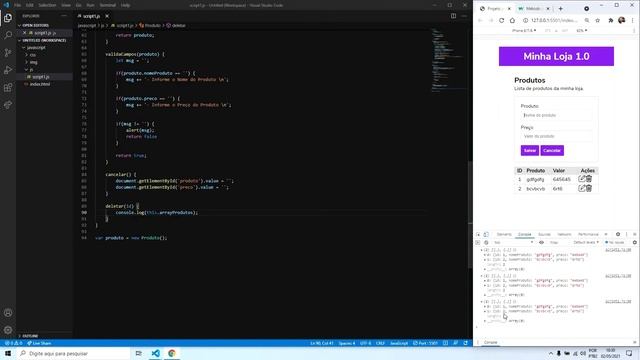Delete the gdfgdfg product row
This screenshot has width=640, height=360.
pos(589,179)
